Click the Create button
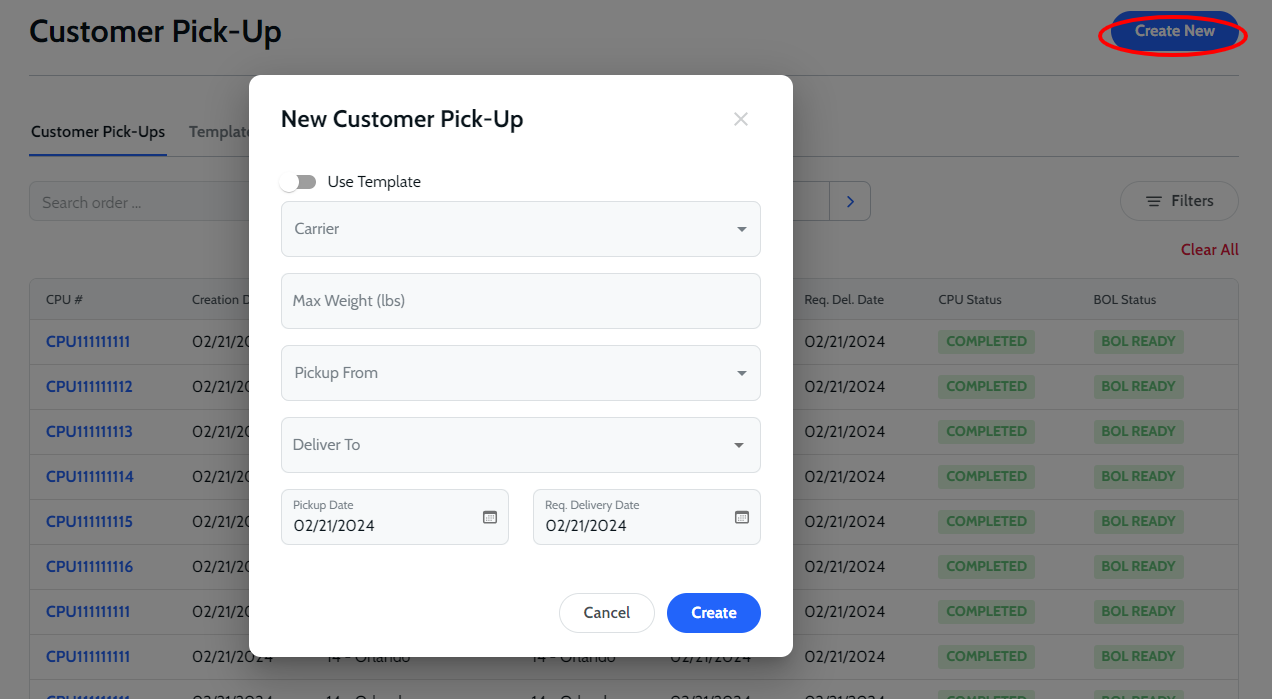The width and height of the screenshot is (1272, 699). tap(713, 613)
